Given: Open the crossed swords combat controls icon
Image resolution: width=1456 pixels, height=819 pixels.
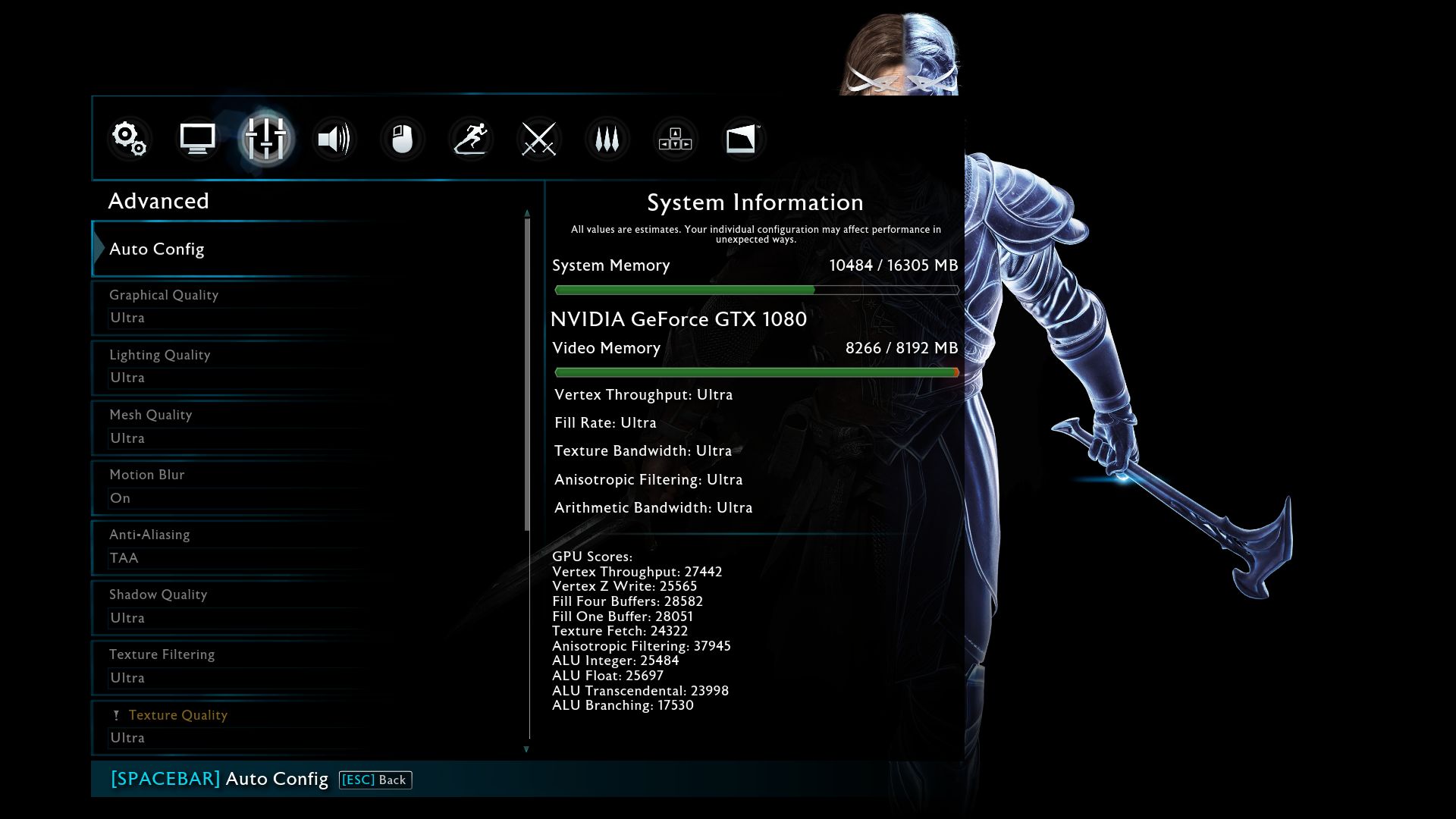Looking at the screenshot, I should pyautogui.click(x=539, y=139).
